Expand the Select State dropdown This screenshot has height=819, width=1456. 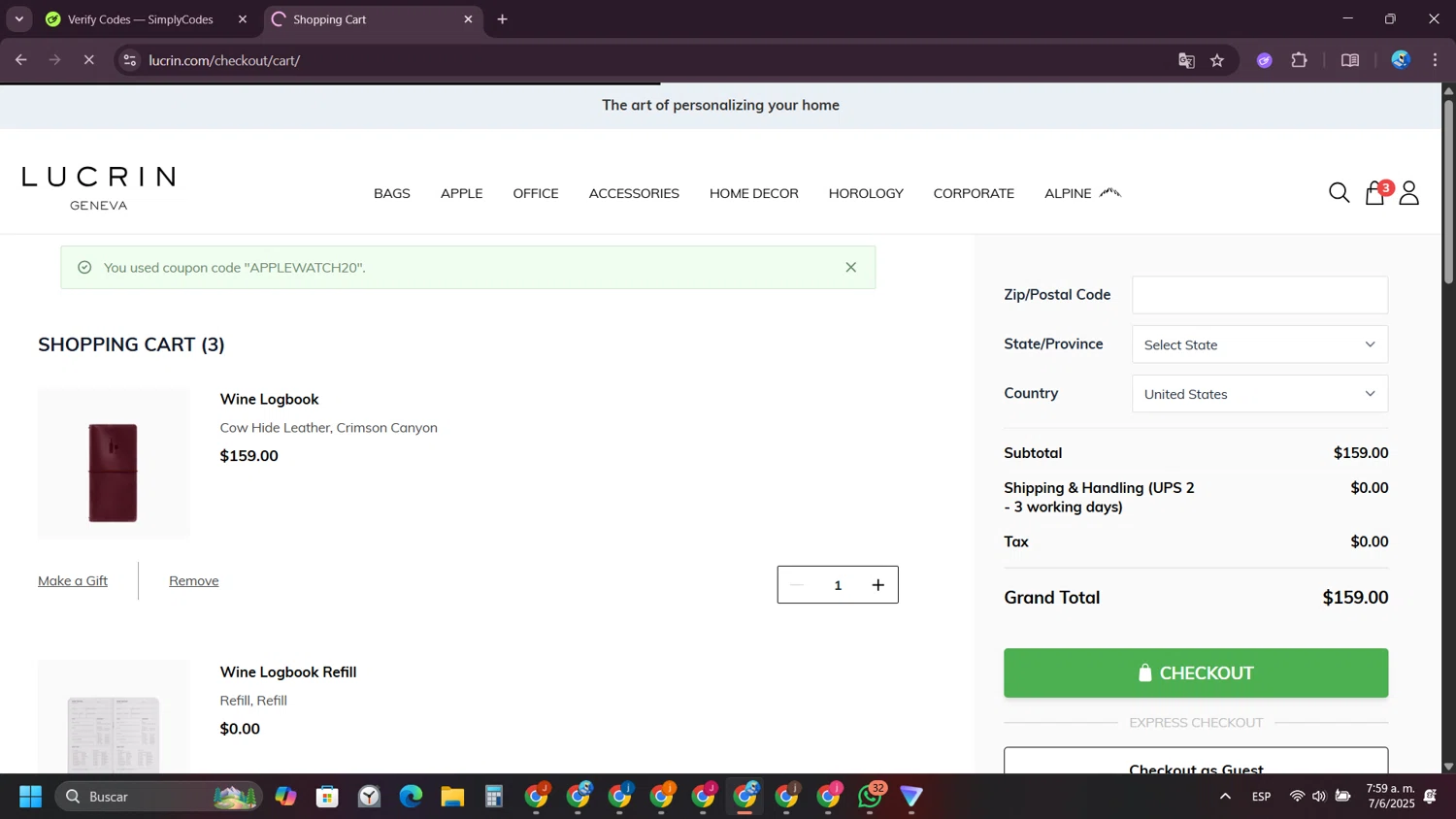coord(1260,344)
